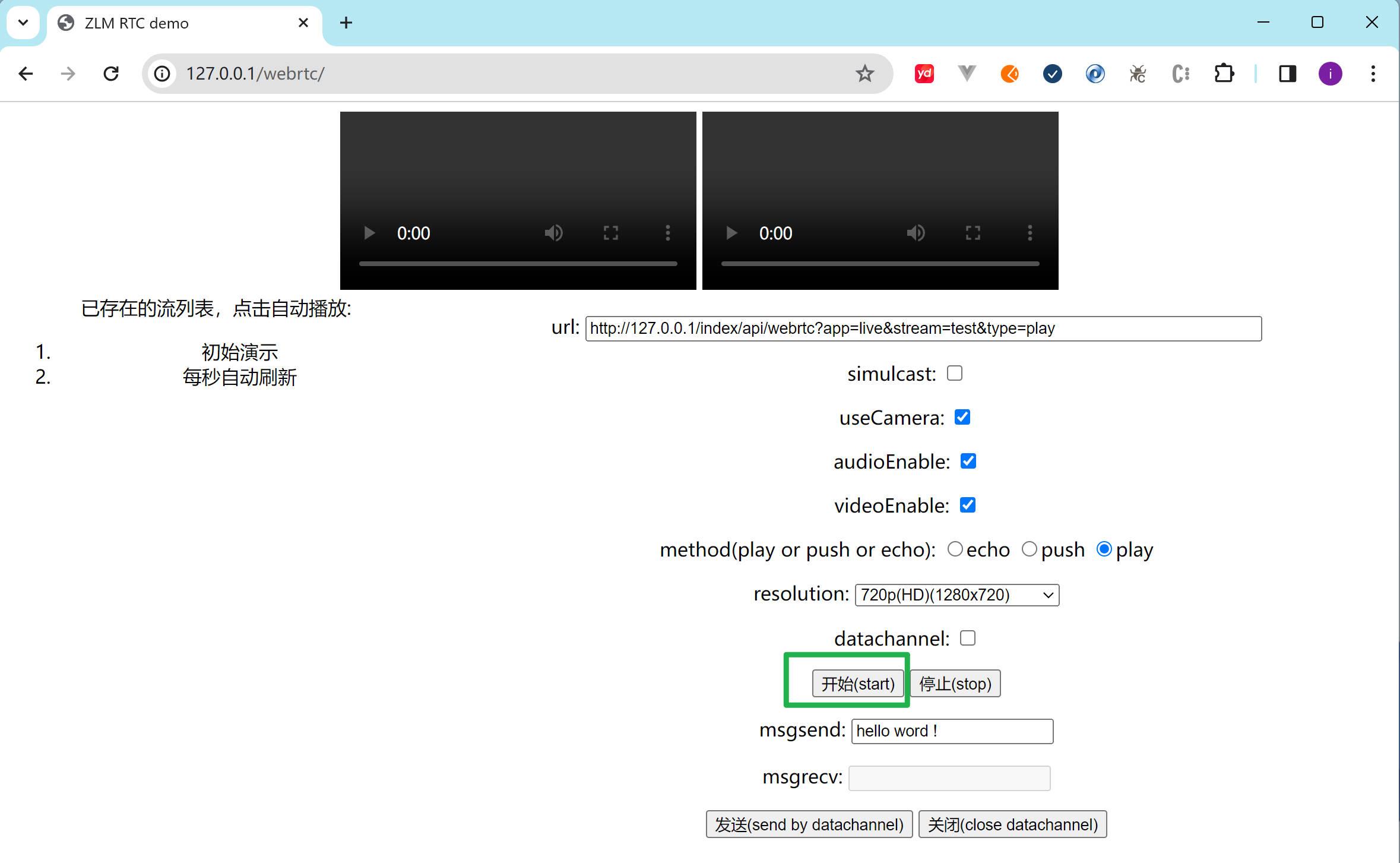Enter fullscreen on the right video

coord(973,233)
